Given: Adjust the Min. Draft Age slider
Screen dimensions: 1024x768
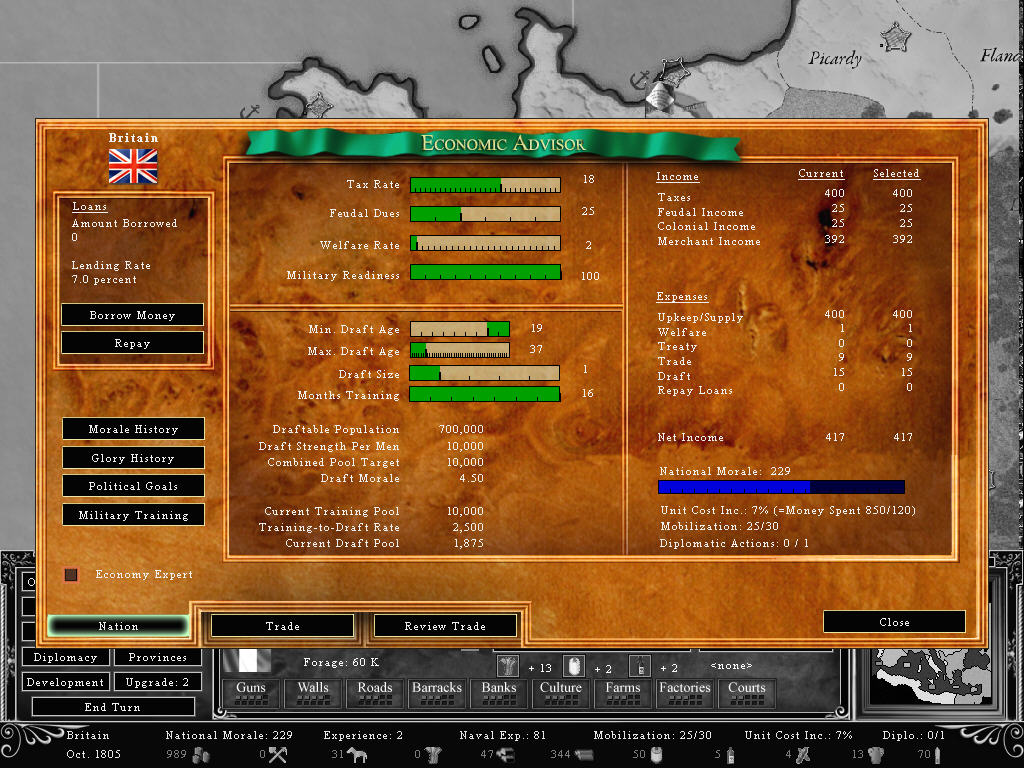Looking at the screenshot, I should pyautogui.click(x=460, y=328).
